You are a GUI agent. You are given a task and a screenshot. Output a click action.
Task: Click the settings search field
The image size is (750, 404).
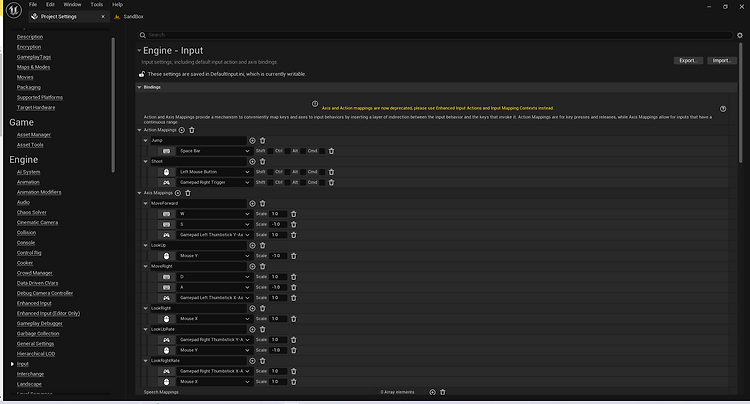pos(435,35)
